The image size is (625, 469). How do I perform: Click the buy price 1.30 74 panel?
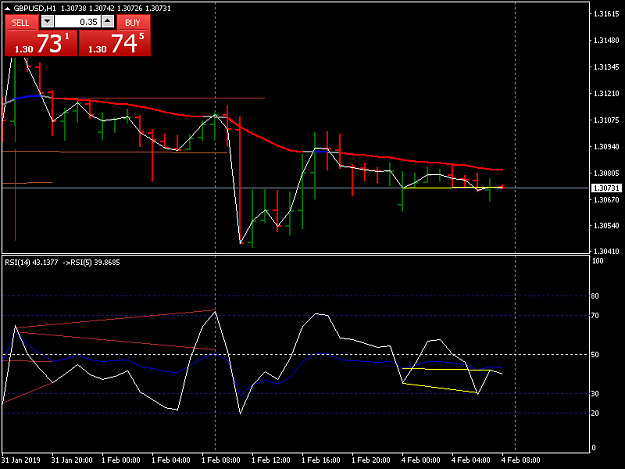tap(115, 43)
